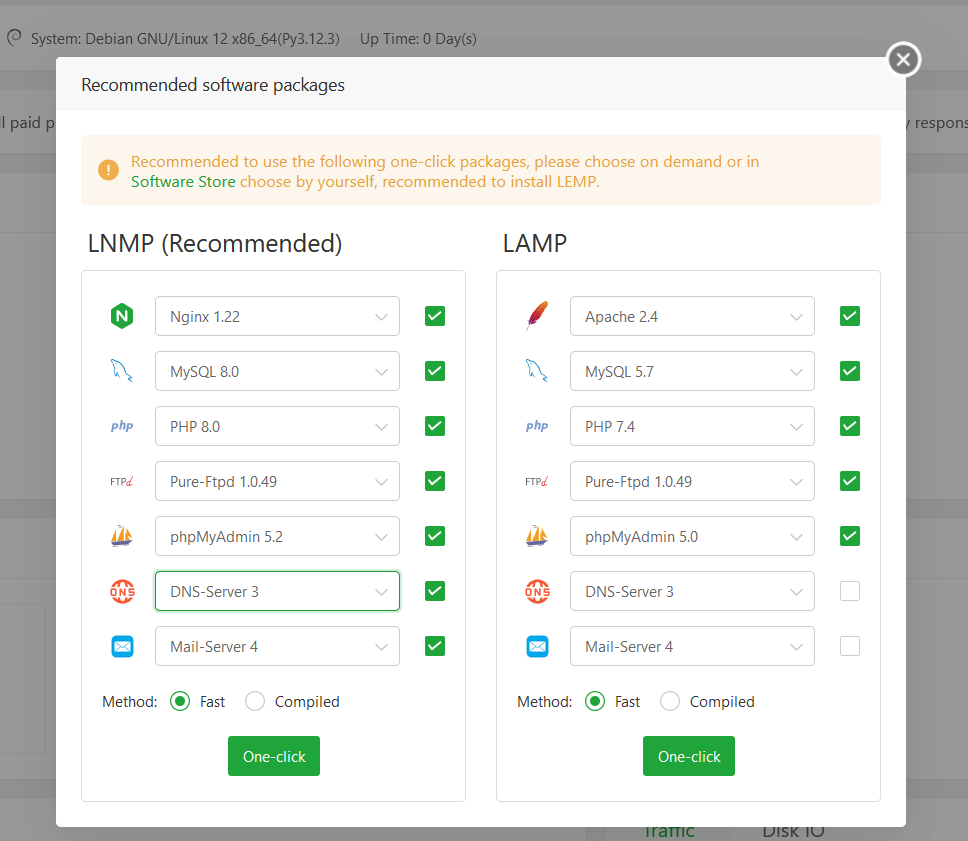Uncheck PHP 8.0 in LNMP
The image size is (968, 841).
tap(435, 426)
